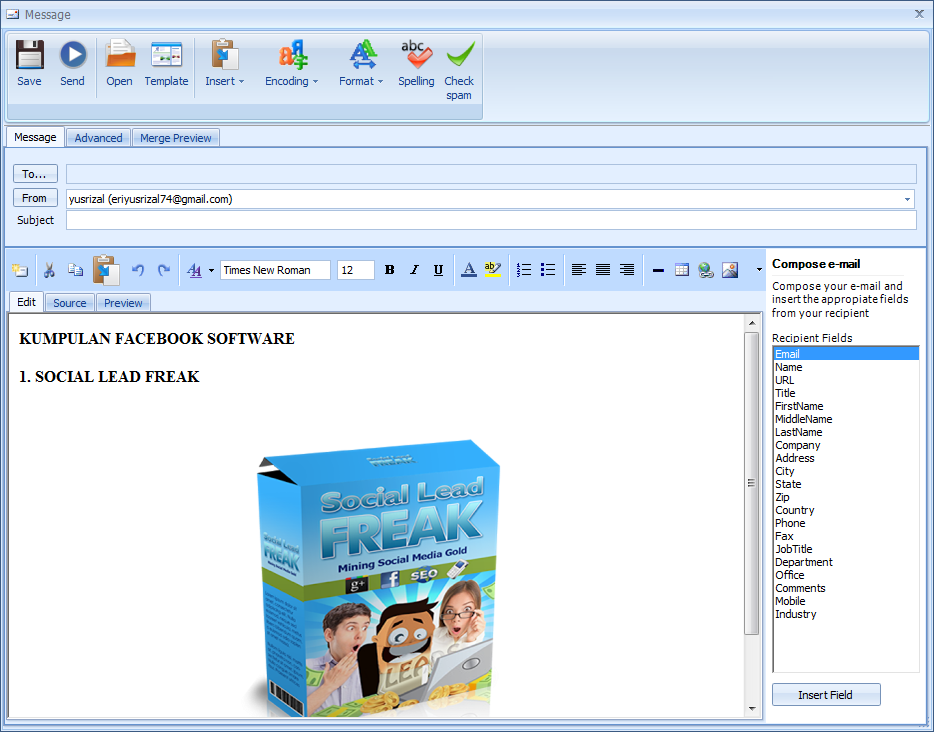Redo the last edit
Image resolution: width=934 pixels, height=732 pixels.
(164, 270)
